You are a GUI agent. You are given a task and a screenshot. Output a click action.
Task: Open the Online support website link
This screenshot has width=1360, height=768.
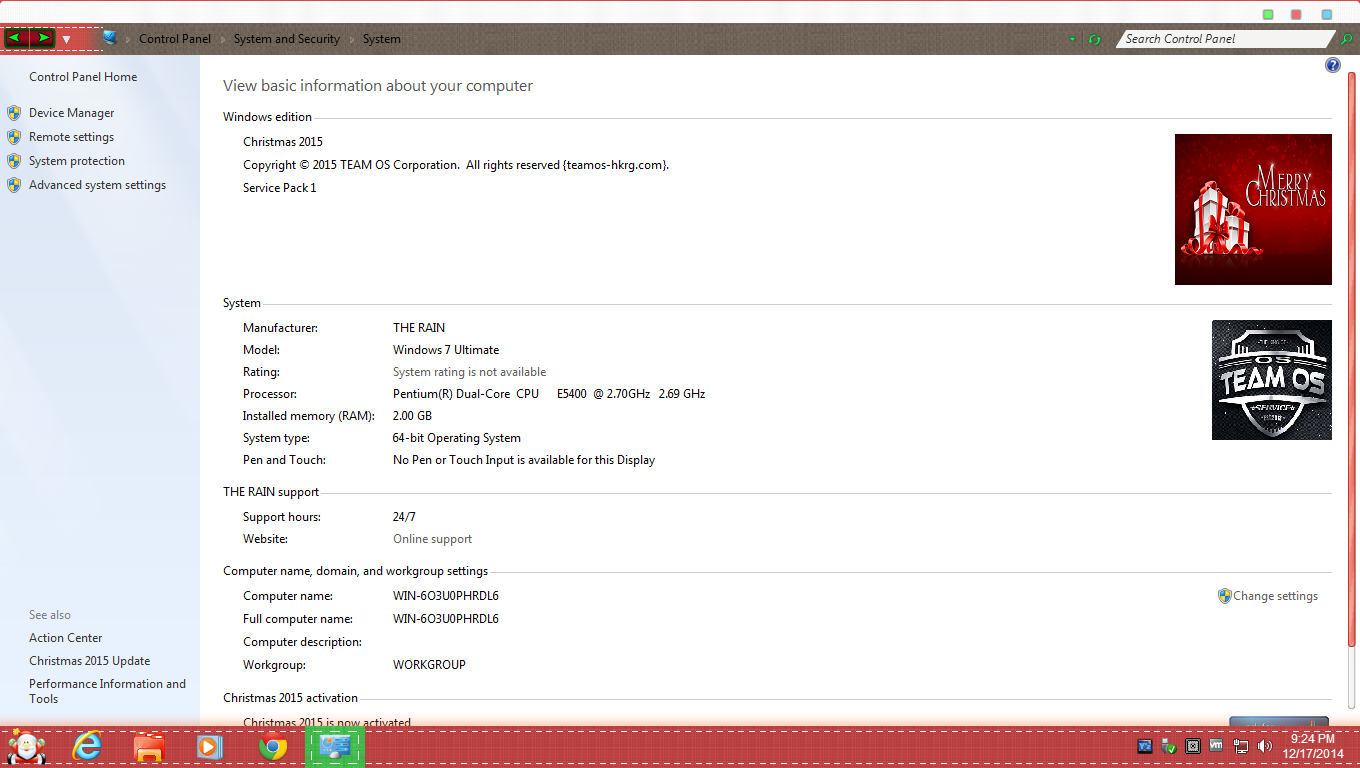tap(432, 539)
